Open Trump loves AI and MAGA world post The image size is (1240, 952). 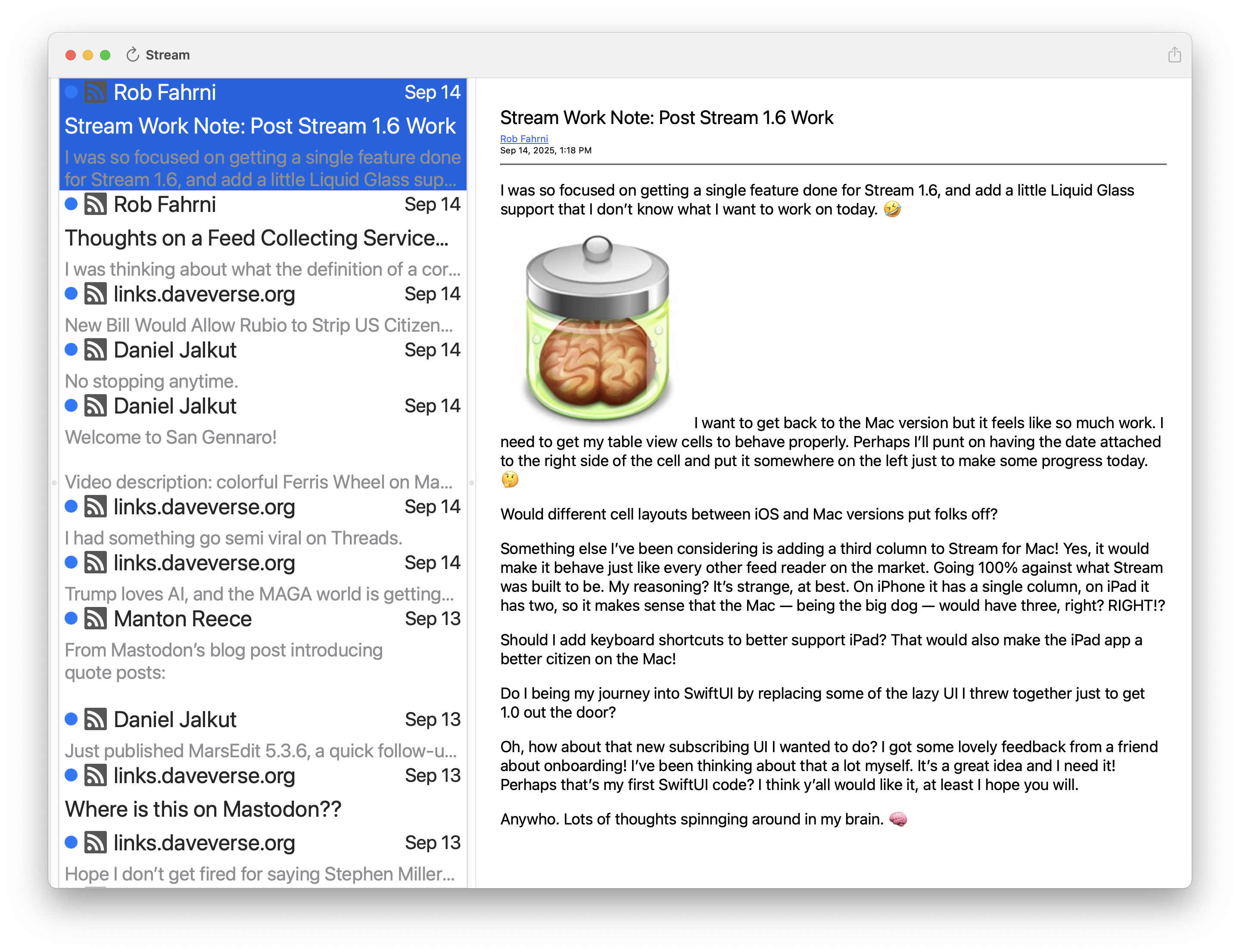(263, 577)
